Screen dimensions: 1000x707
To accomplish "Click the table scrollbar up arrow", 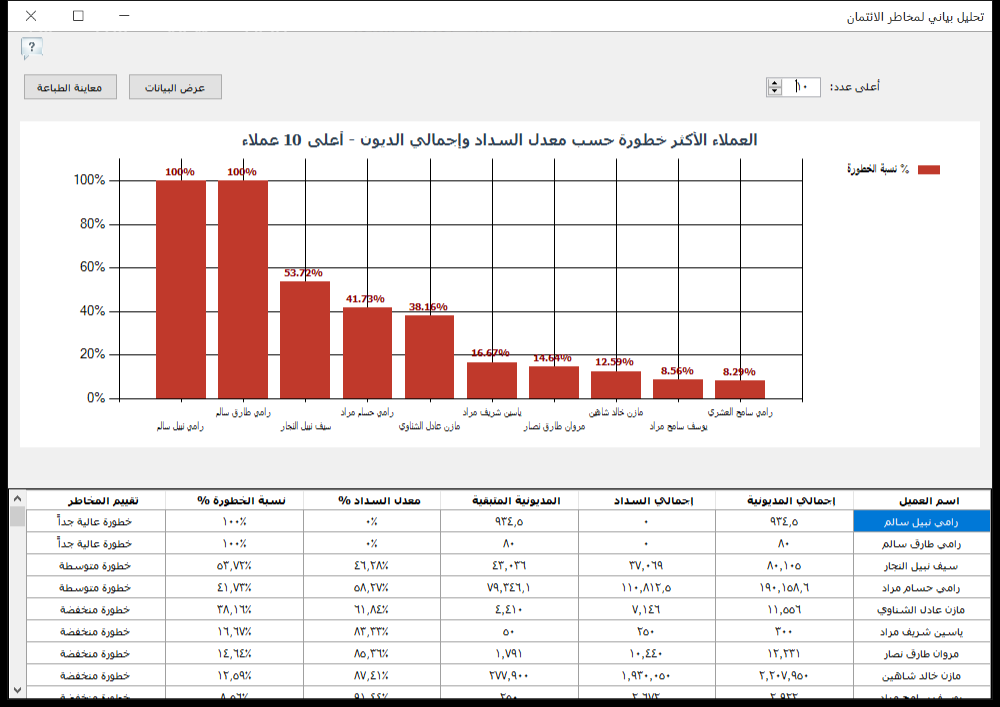I will (17, 499).
